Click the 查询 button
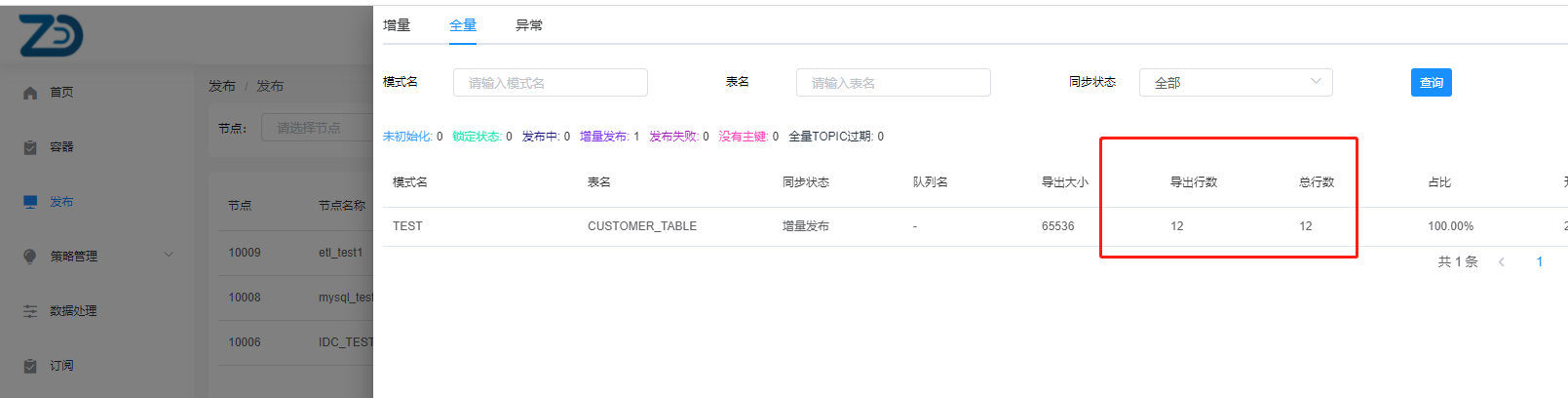Viewport: 1568px width, 398px height. click(1431, 83)
